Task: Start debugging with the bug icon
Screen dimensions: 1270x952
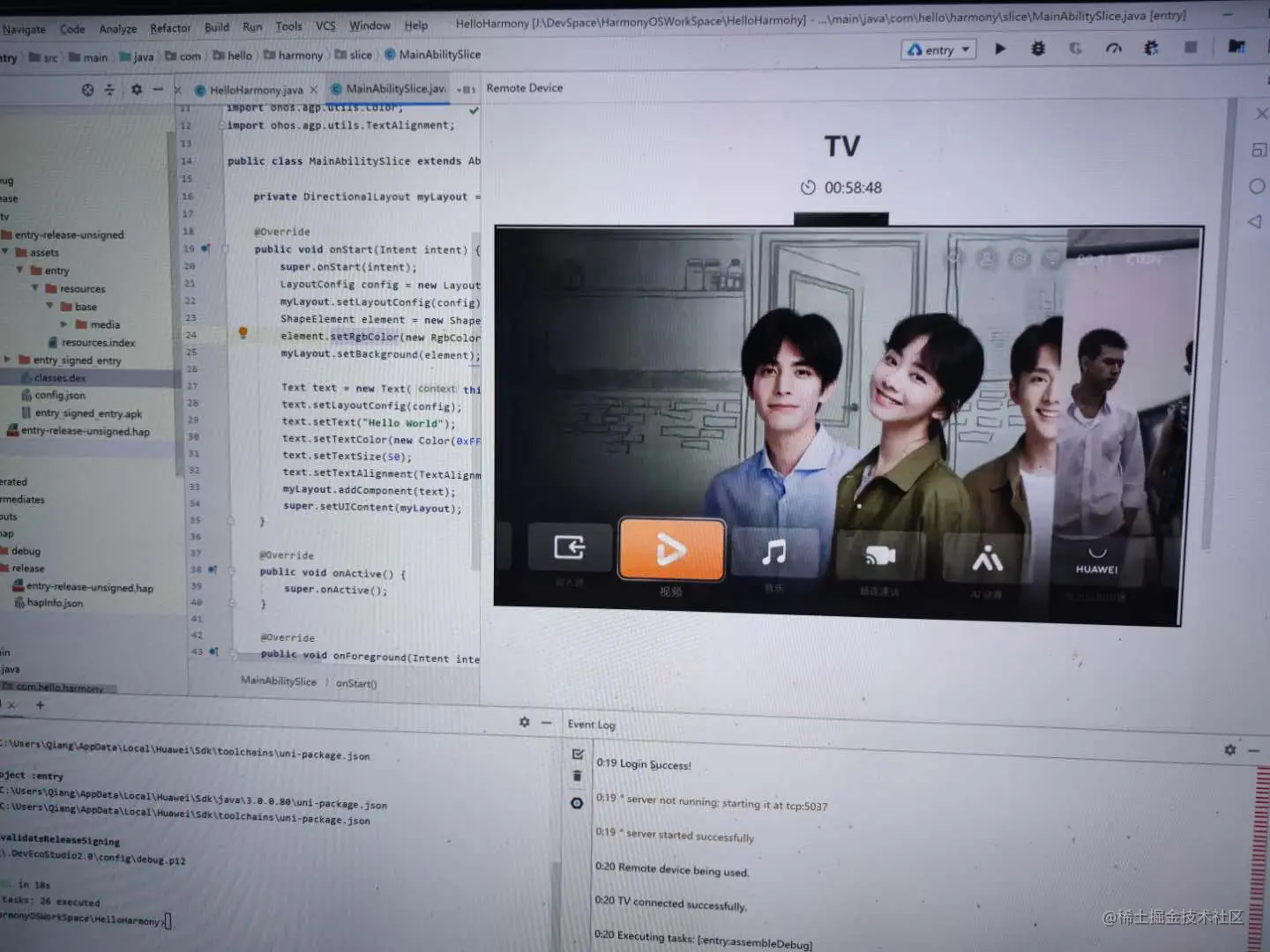Action: click(1038, 48)
